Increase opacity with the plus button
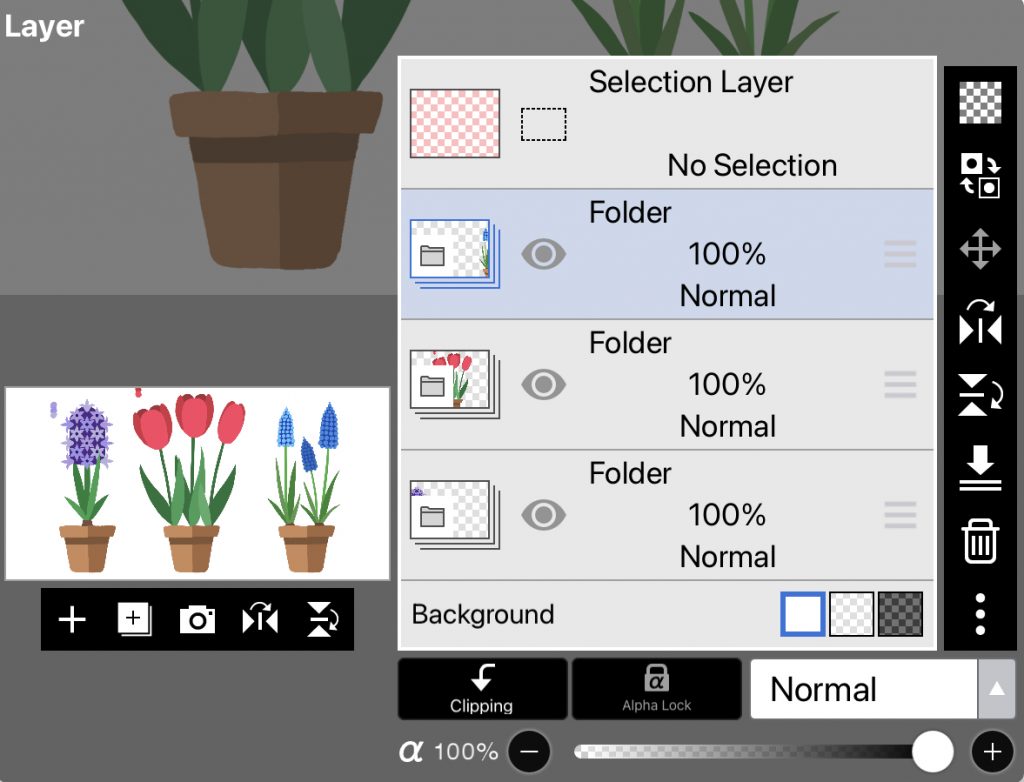Viewport: 1024px width, 782px height. [x=992, y=751]
